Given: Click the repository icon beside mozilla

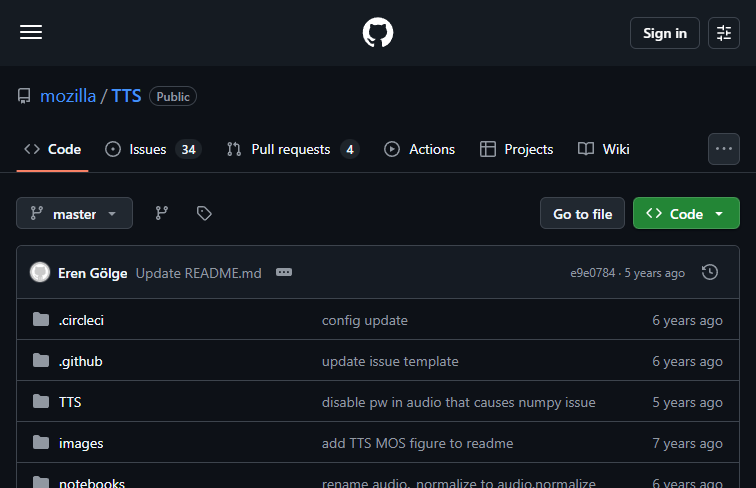Looking at the screenshot, I should [x=24, y=96].
